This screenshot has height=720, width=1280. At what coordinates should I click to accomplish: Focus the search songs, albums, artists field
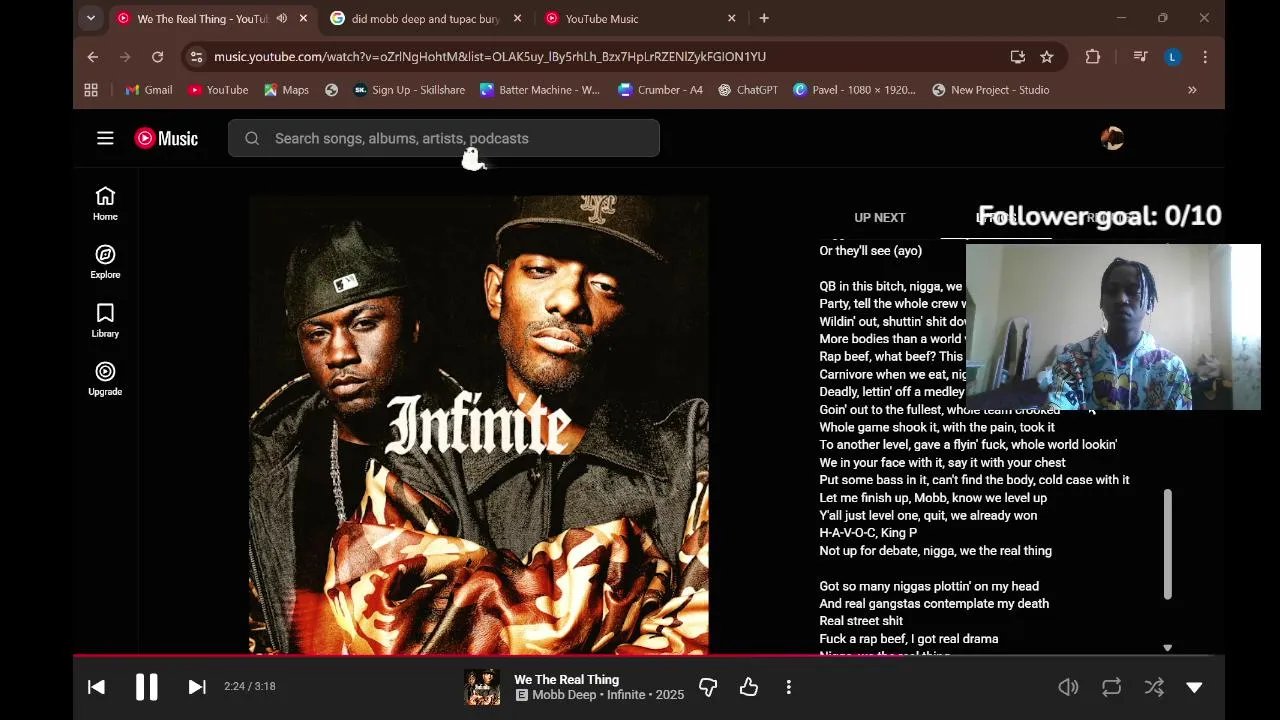coord(444,138)
